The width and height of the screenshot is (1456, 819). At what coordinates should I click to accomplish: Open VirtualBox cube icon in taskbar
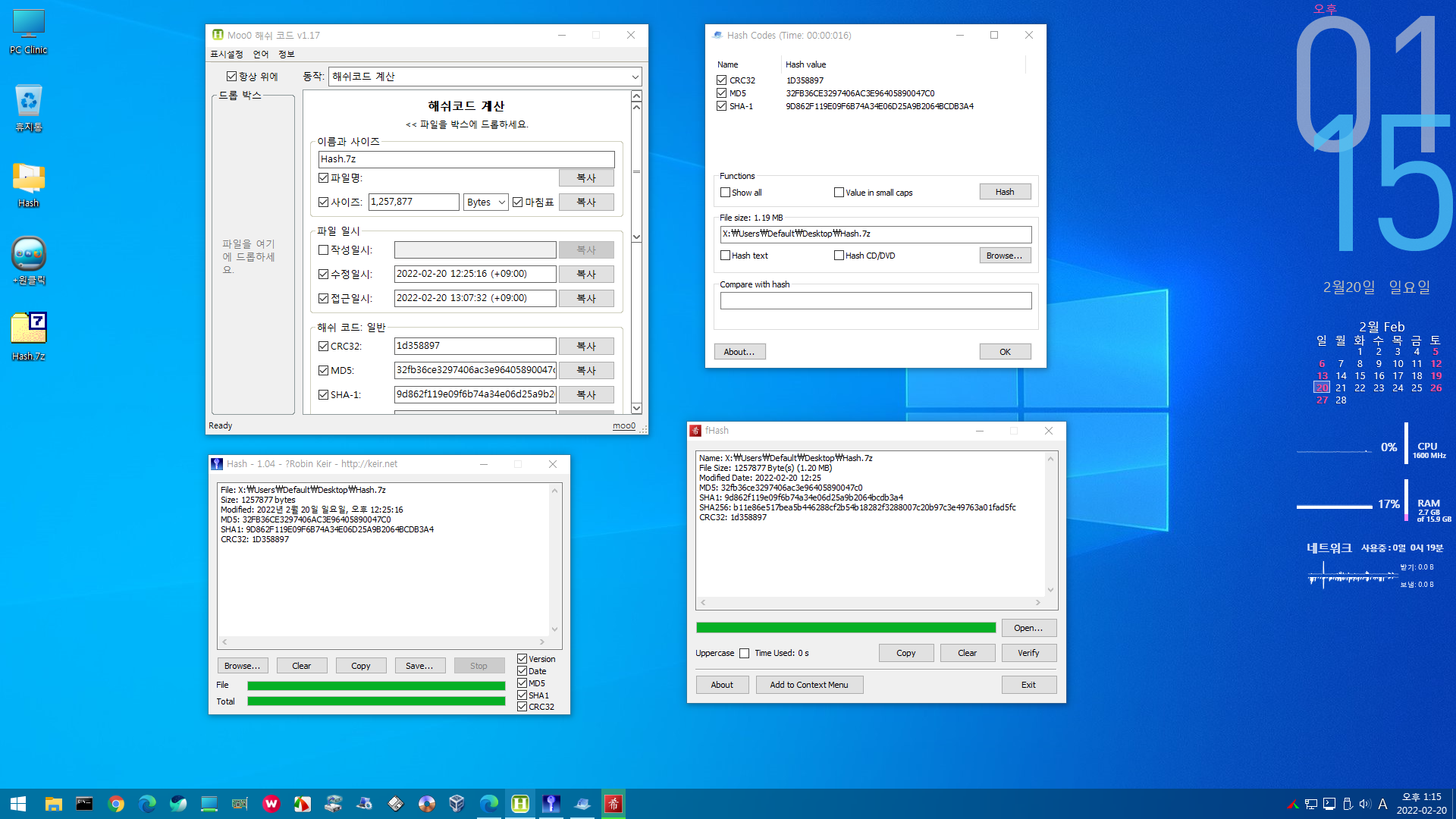[x=457, y=804]
